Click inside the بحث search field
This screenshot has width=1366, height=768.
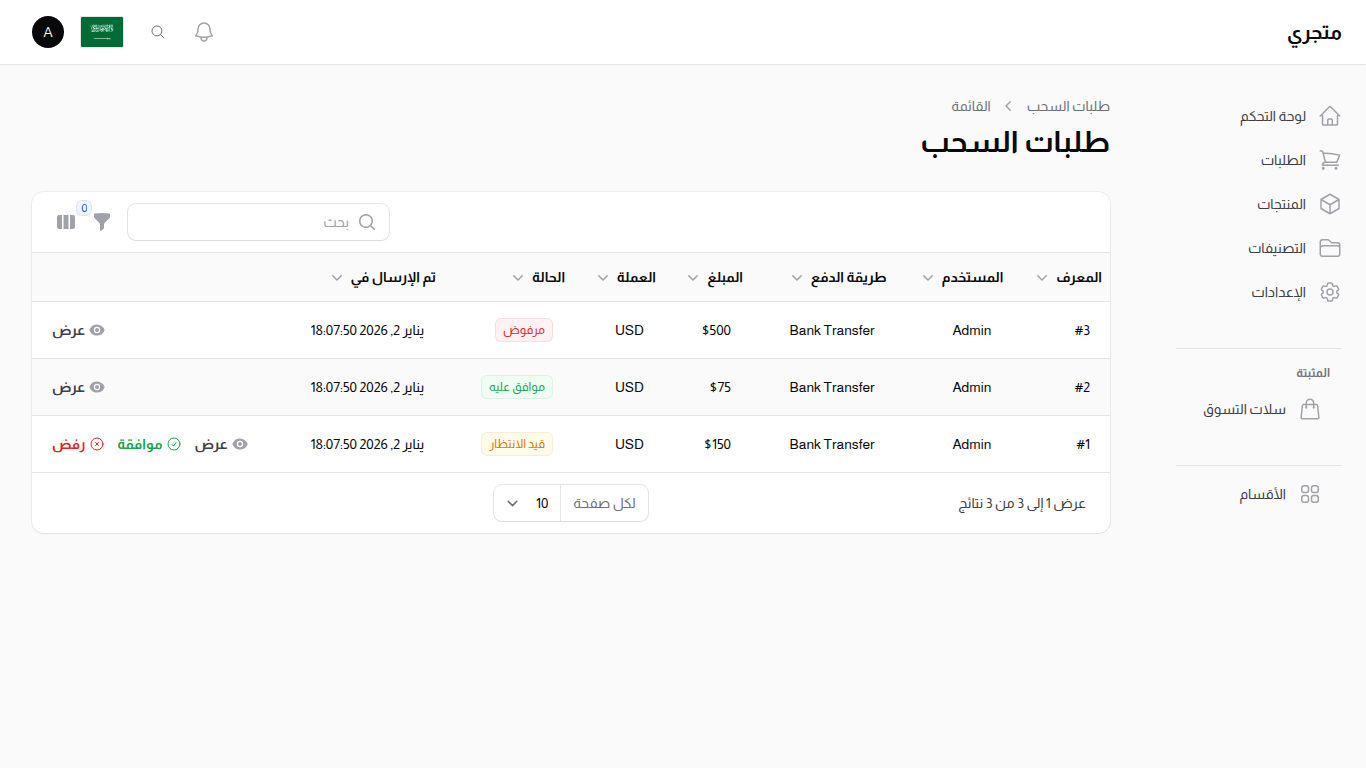pyautogui.click(x=258, y=221)
